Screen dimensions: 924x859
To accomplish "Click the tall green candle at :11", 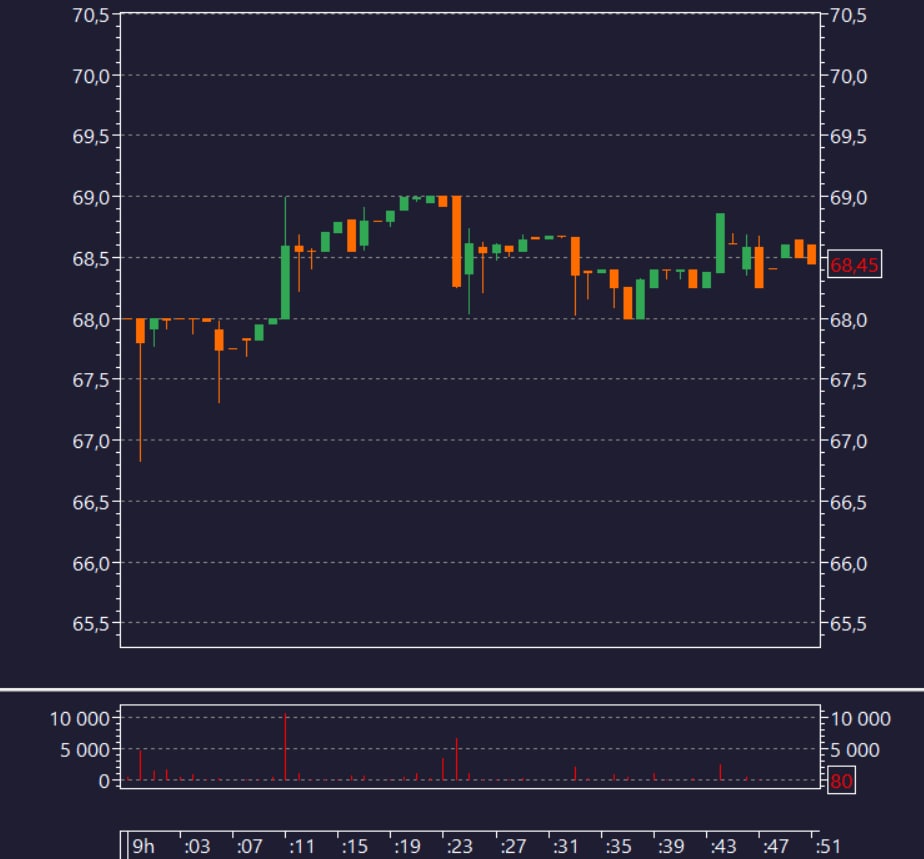I will (285, 282).
